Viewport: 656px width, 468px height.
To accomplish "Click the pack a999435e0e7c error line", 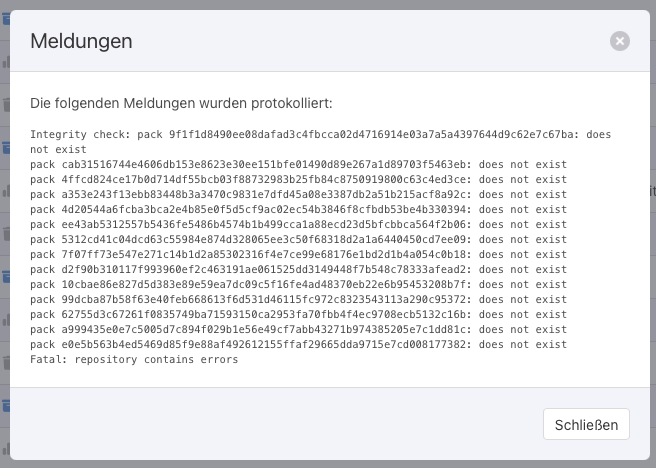I will [298, 329].
